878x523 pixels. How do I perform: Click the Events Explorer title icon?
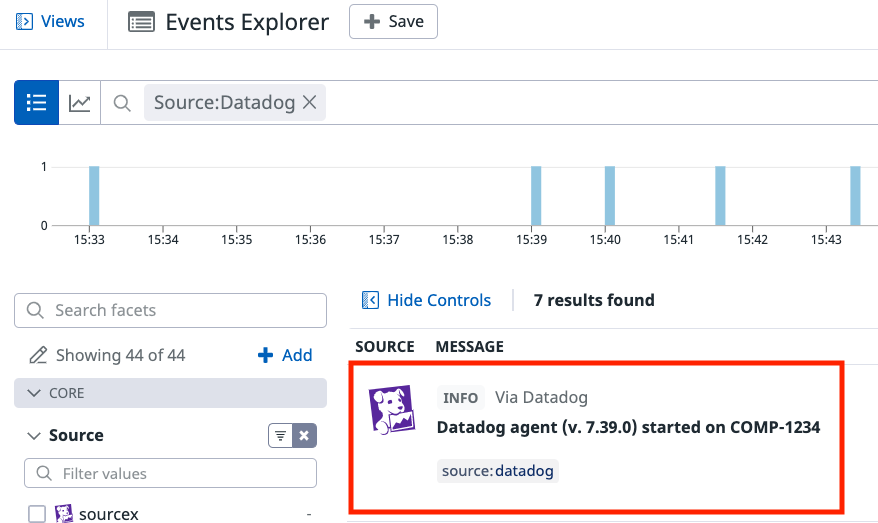141,22
